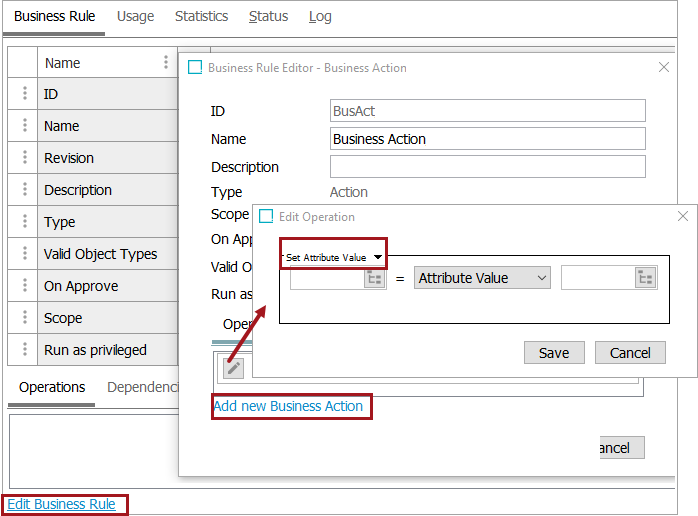
Task: Open the Statistics tab
Action: [201, 16]
